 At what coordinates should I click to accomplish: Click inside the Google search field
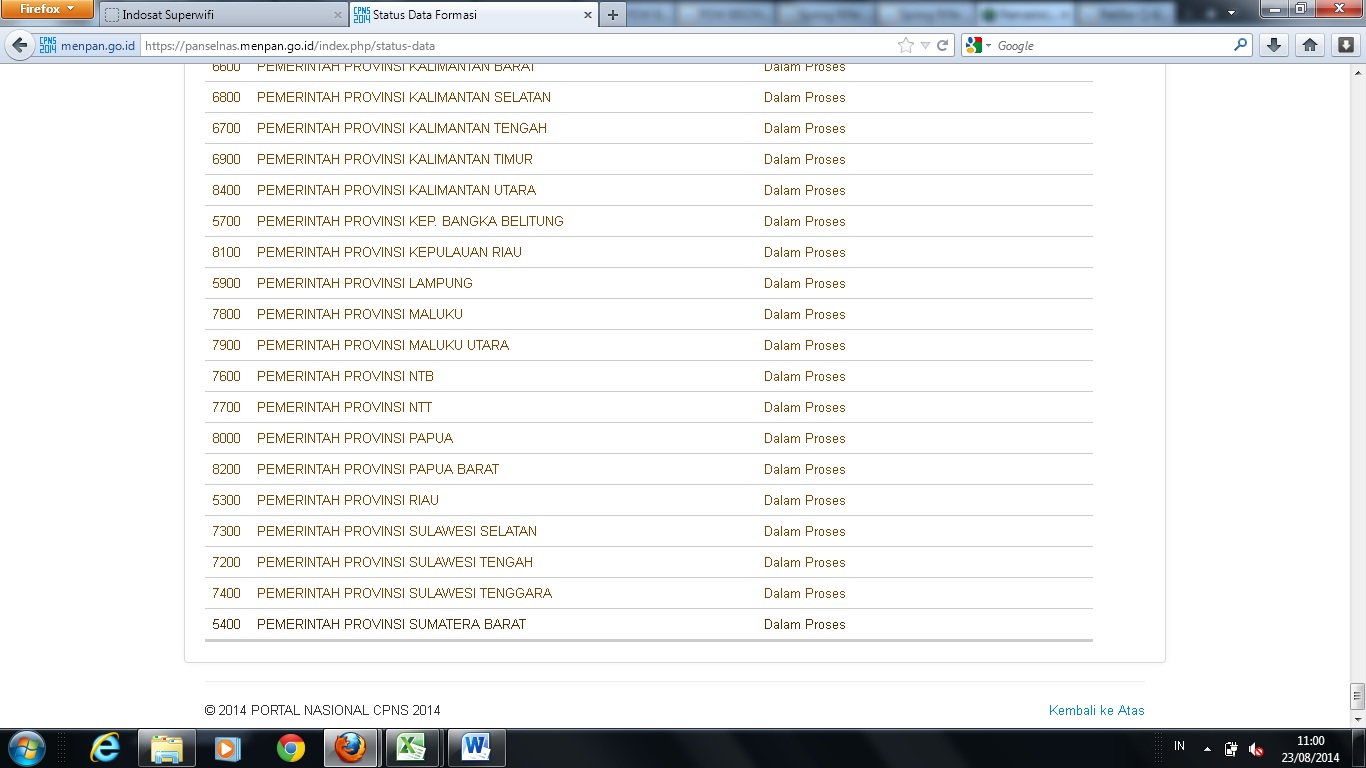pos(1110,46)
